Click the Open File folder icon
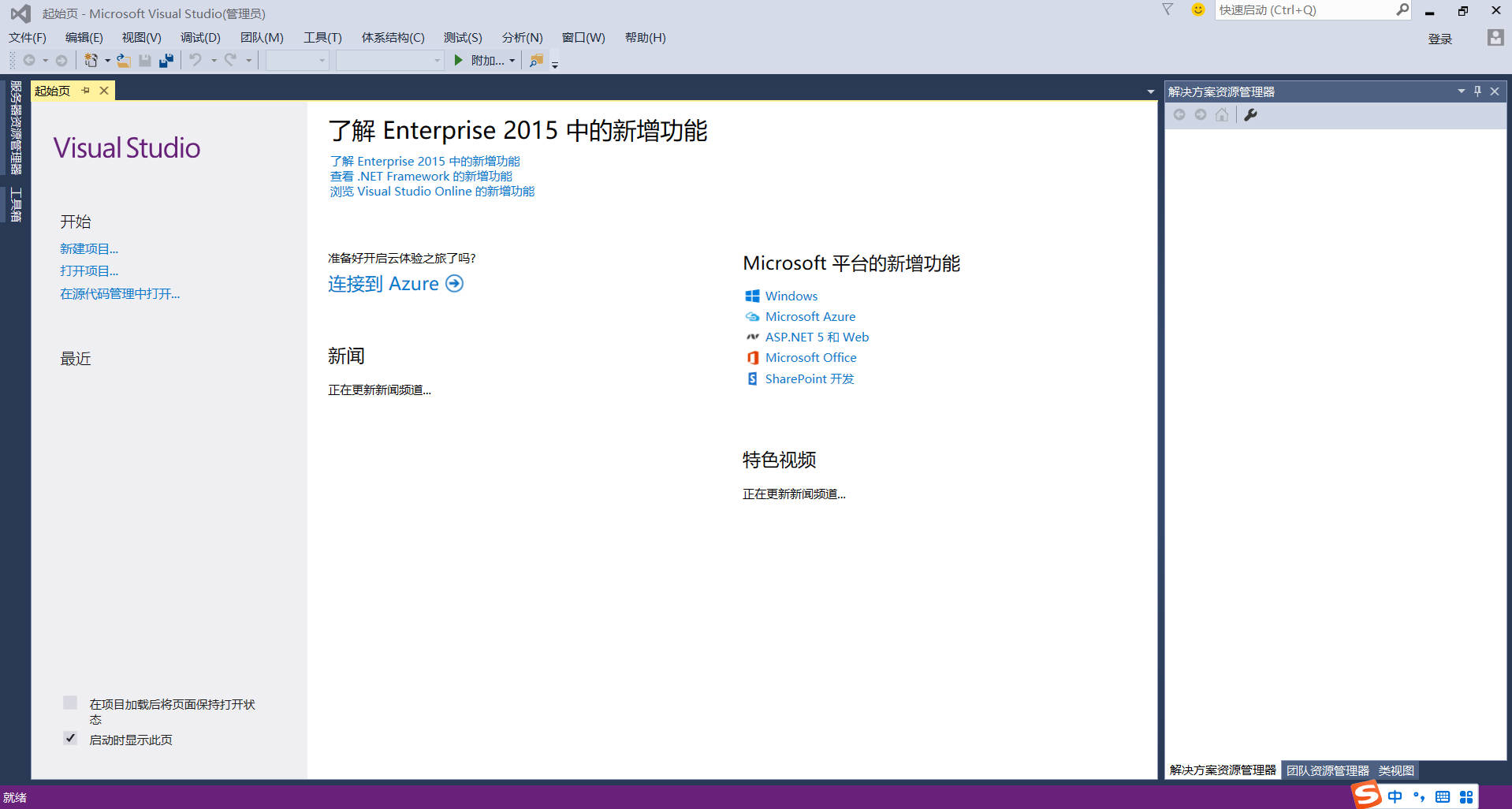The height and width of the screenshot is (809, 1512). [x=124, y=60]
